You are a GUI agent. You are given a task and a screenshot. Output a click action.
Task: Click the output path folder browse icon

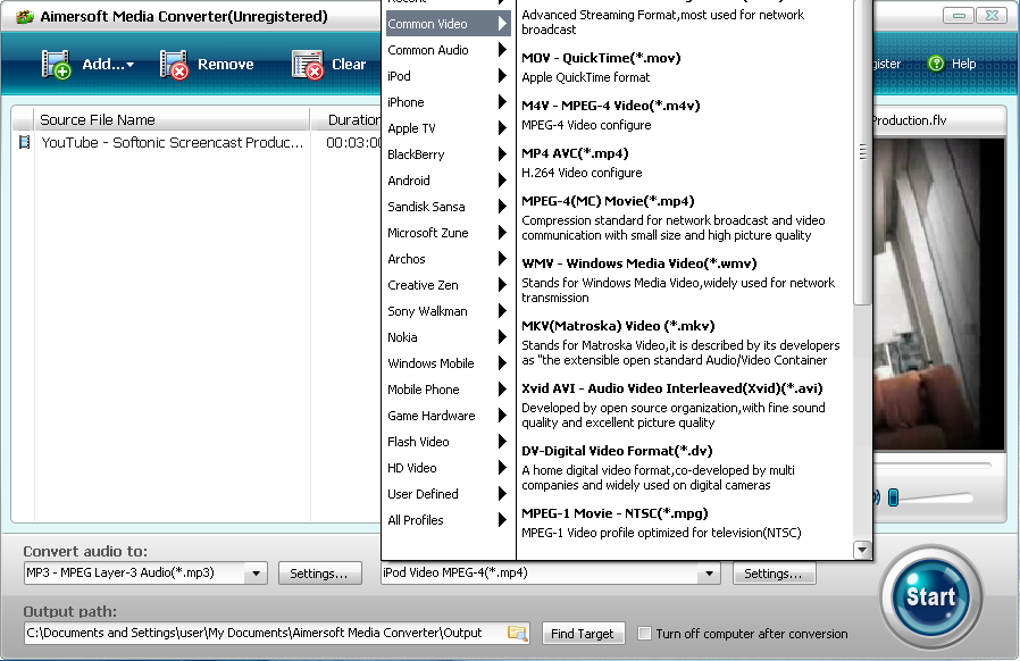pos(517,632)
